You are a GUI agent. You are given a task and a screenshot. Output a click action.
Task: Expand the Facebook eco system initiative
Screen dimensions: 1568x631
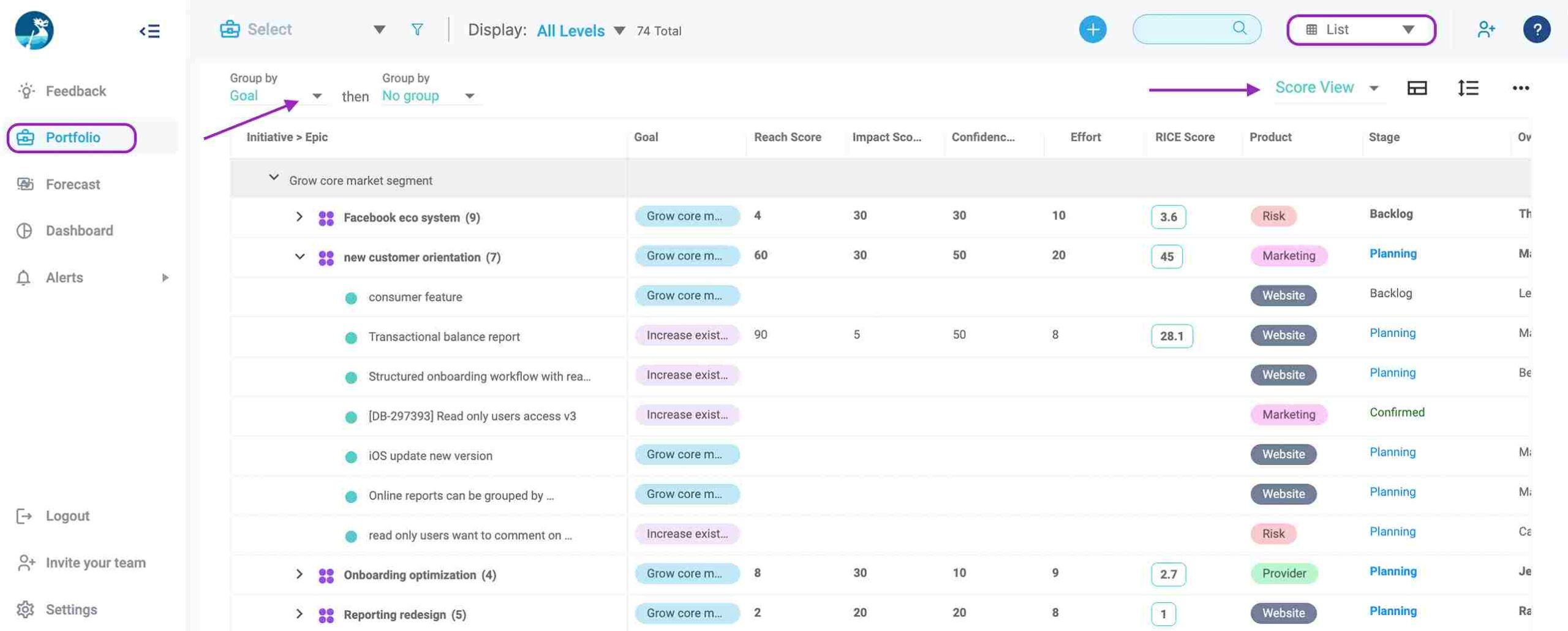click(x=299, y=217)
